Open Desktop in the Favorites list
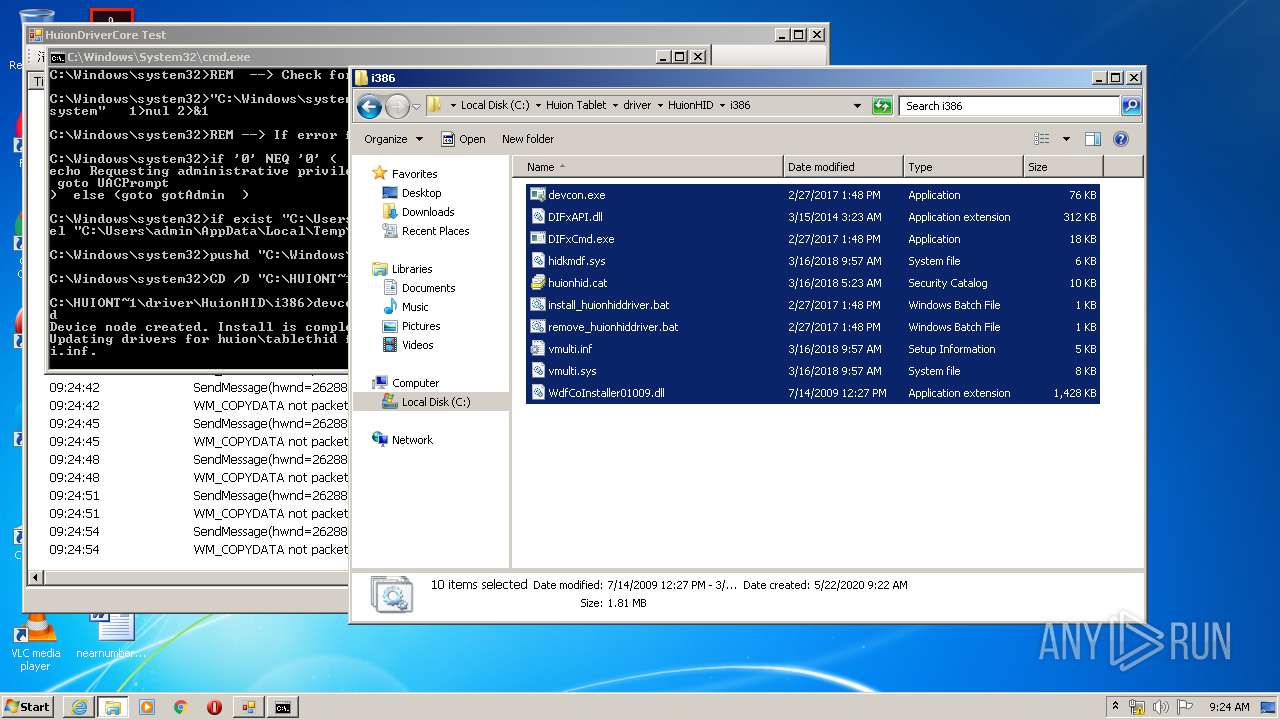 point(421,193)
